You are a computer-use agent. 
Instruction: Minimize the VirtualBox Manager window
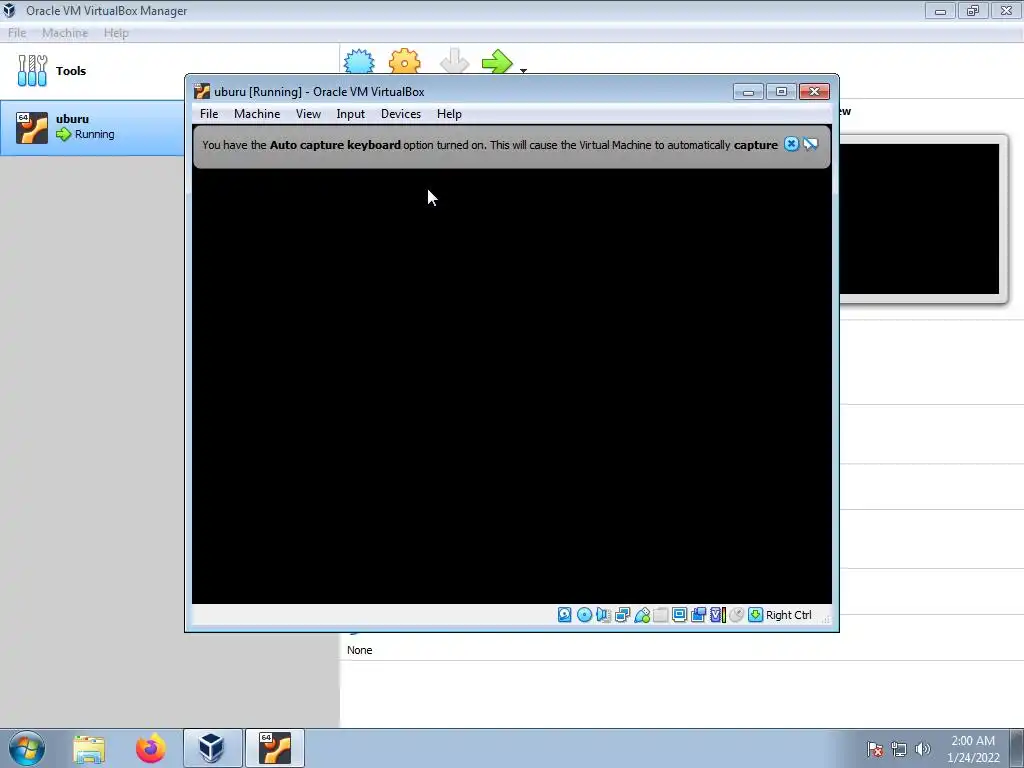point(940,10)
